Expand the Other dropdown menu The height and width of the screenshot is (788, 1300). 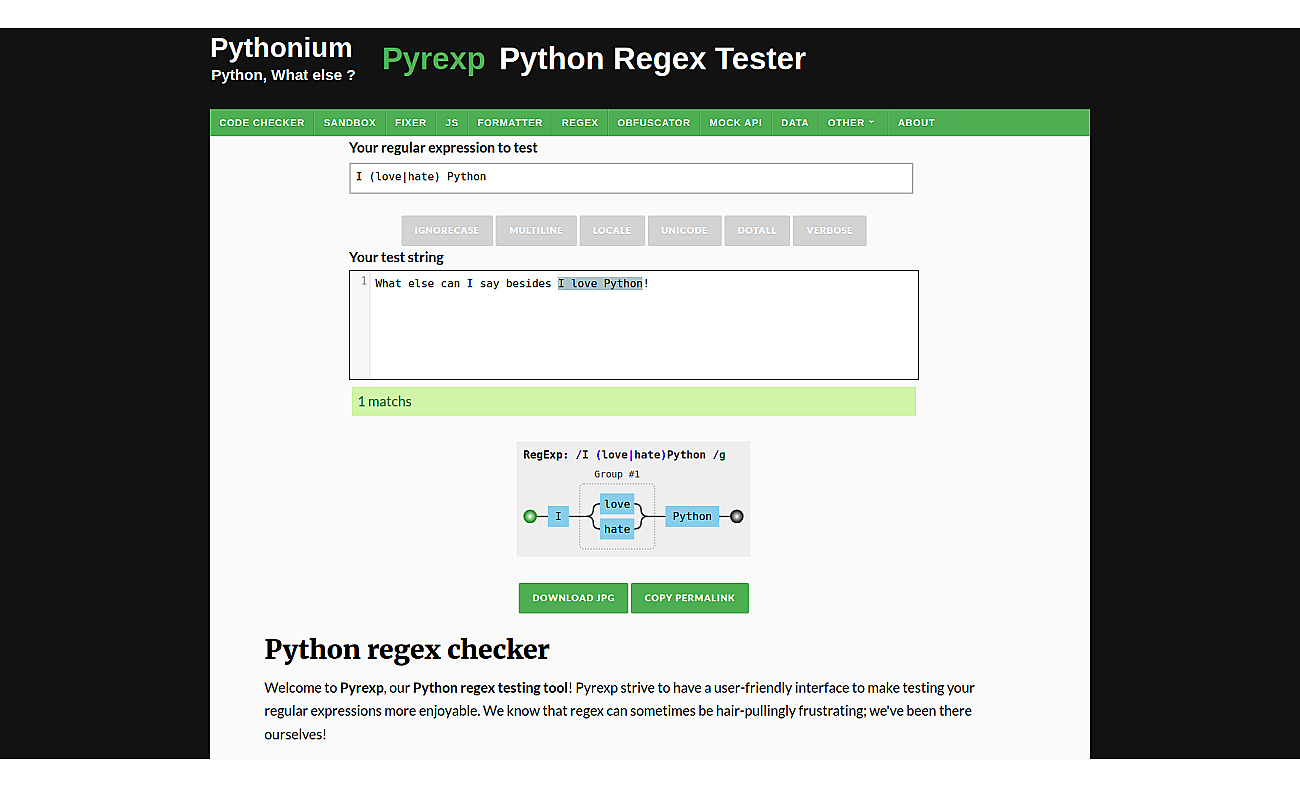click(x=851, y=123)
